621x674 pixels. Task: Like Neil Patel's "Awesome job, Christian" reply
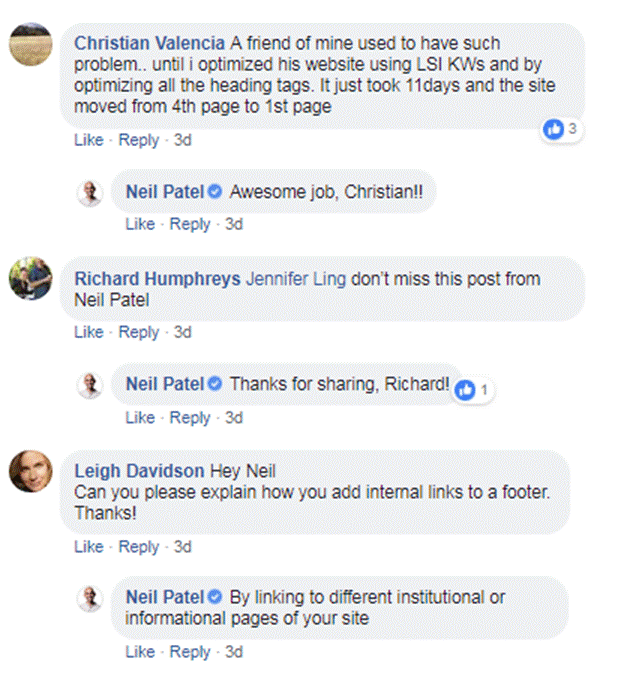point(139,225)
